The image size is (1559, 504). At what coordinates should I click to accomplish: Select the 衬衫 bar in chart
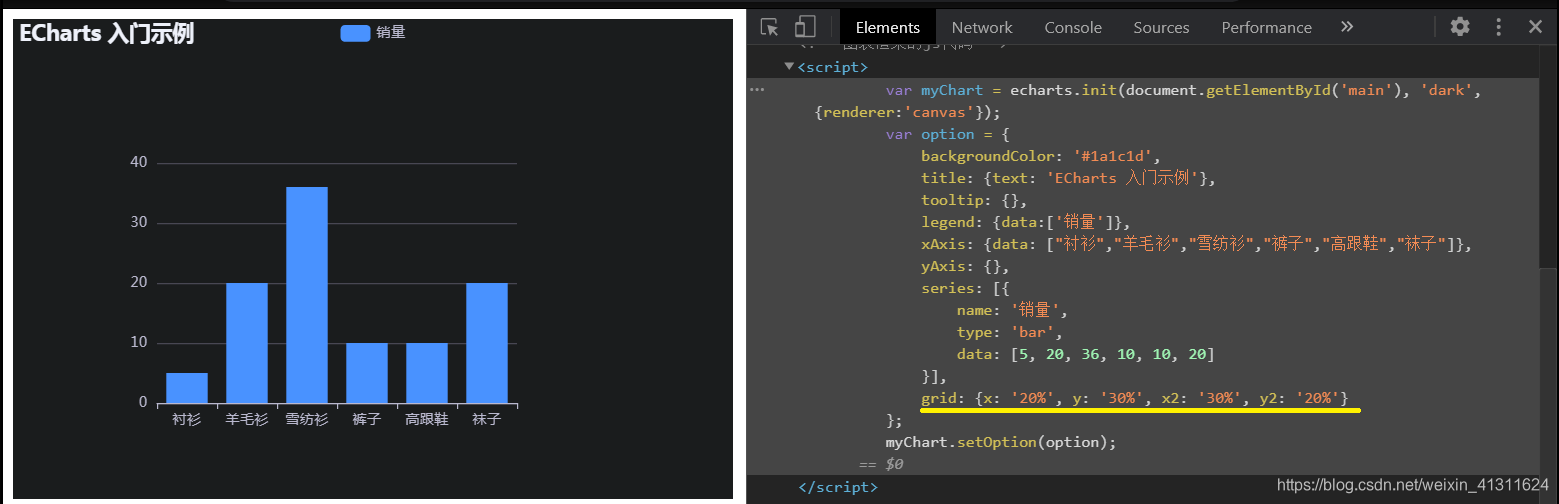(x=187, y=388)
